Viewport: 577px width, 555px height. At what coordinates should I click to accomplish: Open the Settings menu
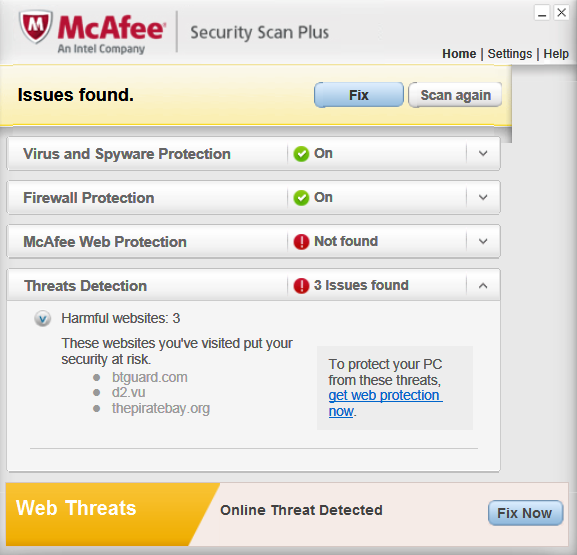coord(510,54)
